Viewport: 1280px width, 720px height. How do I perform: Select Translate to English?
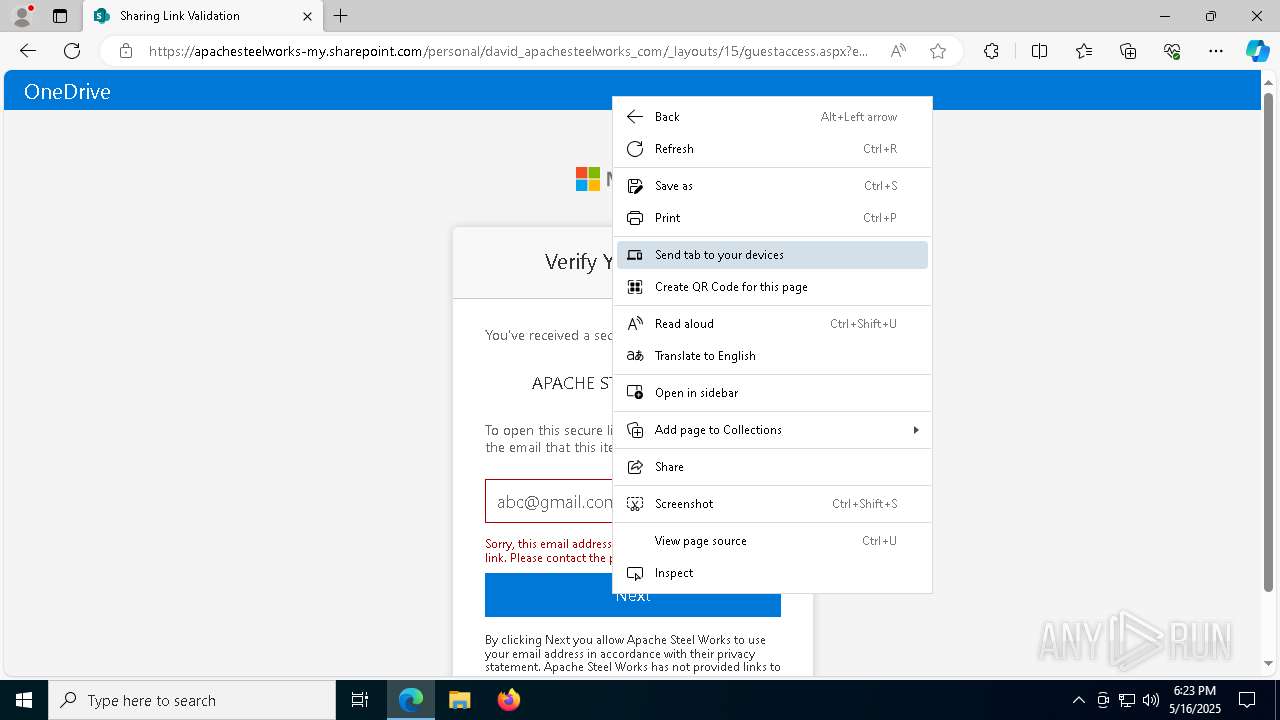tap(772, 356)
